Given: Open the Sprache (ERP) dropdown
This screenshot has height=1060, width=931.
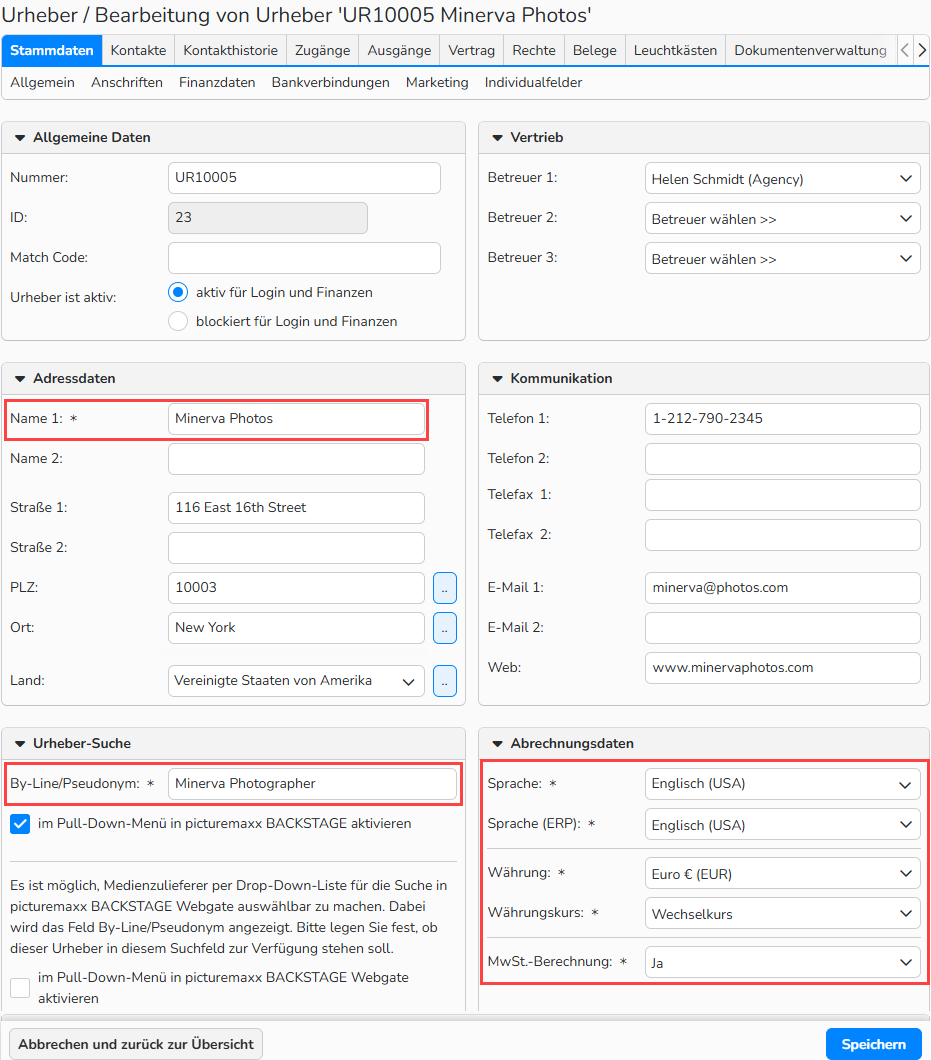Looking at the screenshot, I should (782, 824).
